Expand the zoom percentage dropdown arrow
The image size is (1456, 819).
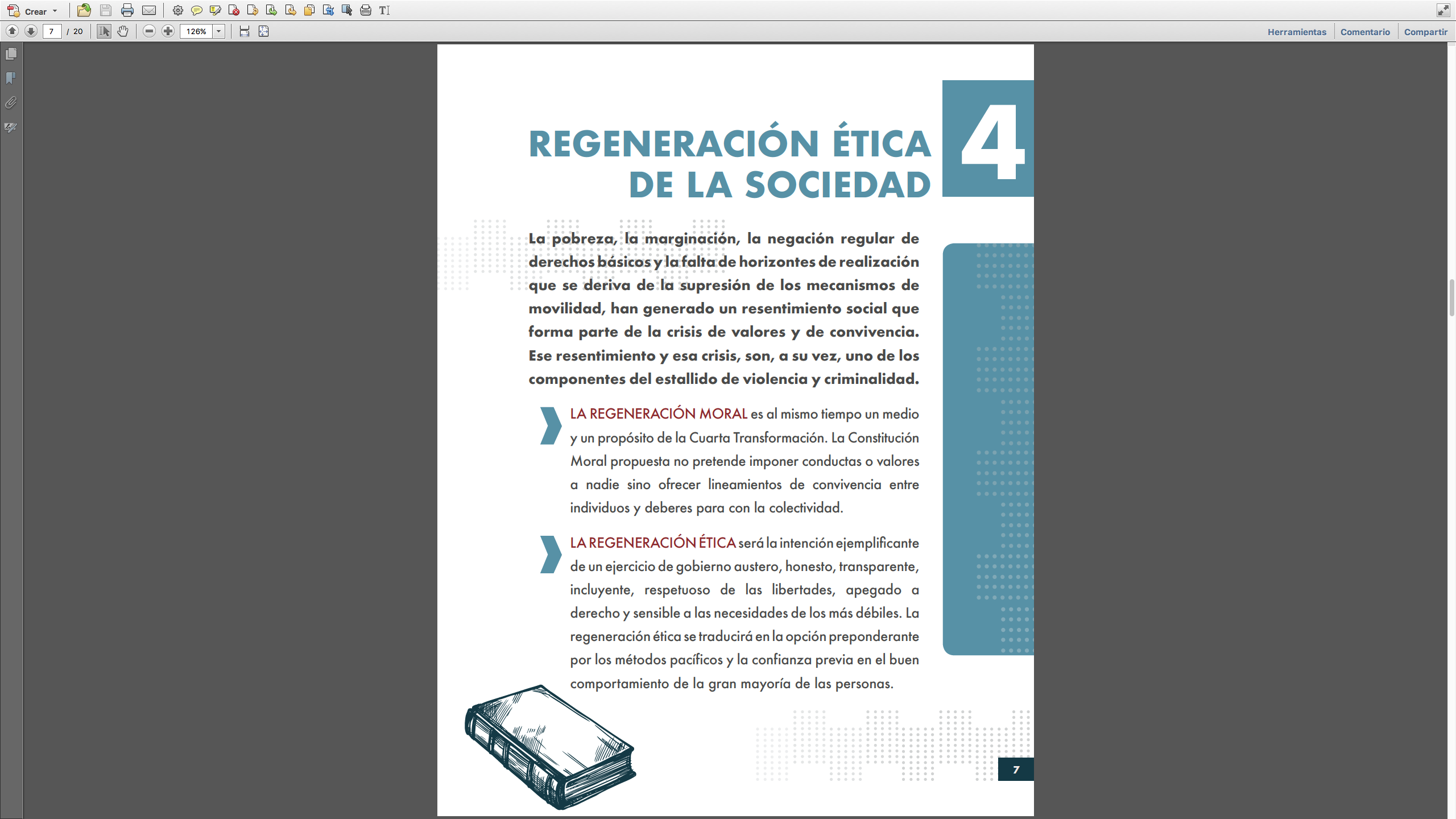click(219, 31)
